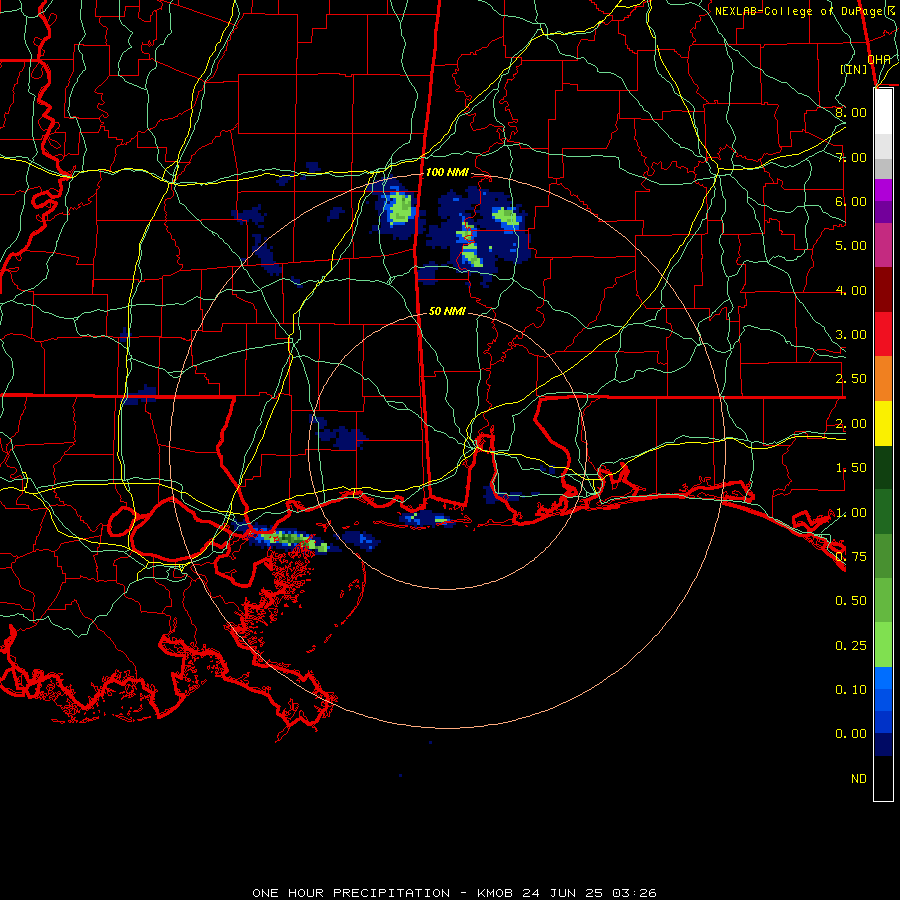Screen dimensions: 900x900
Task: Click the 0.10 legend value
Action: [851, 690]
